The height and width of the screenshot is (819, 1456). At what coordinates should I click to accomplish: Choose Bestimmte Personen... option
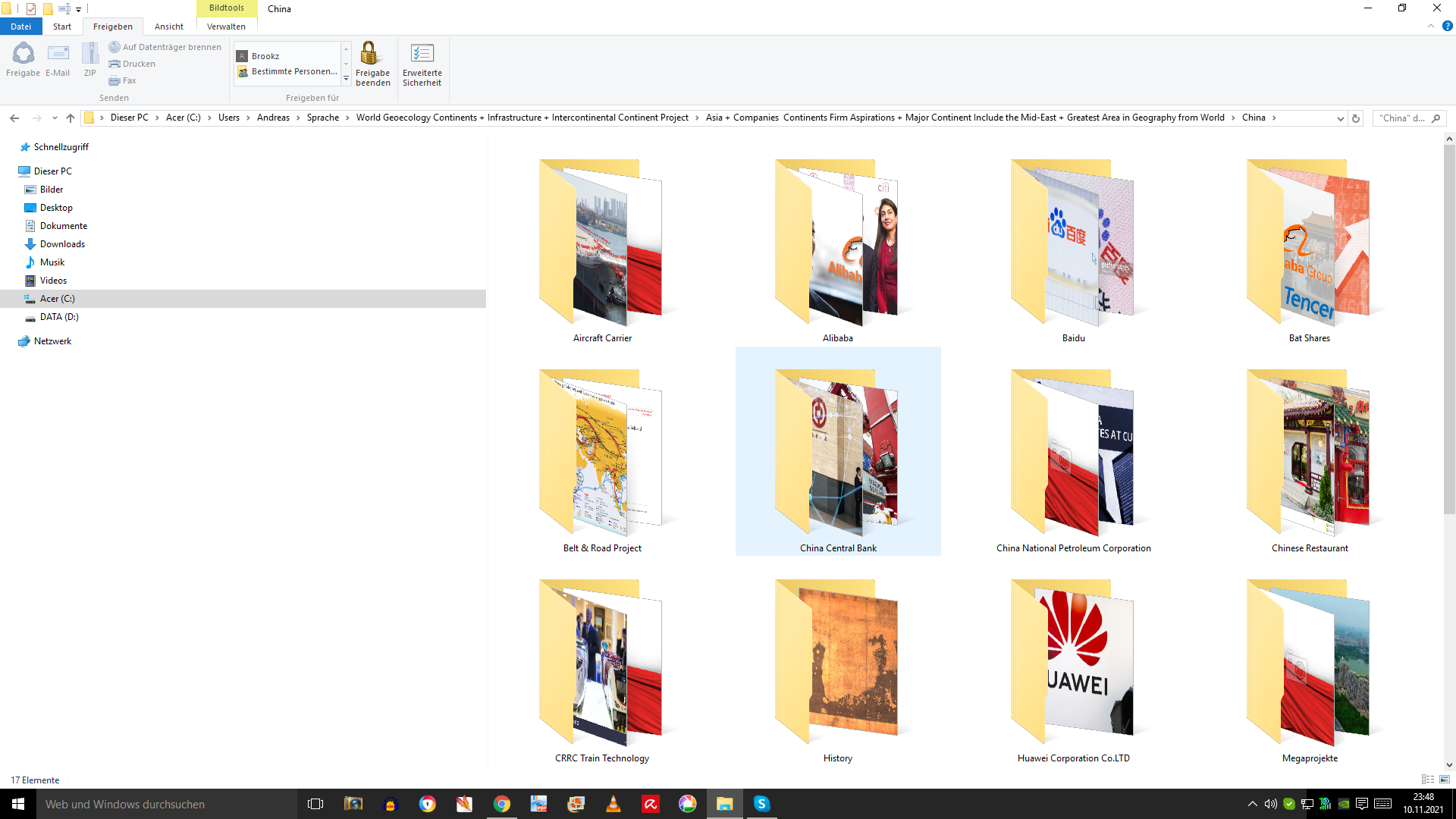point(287,71)
